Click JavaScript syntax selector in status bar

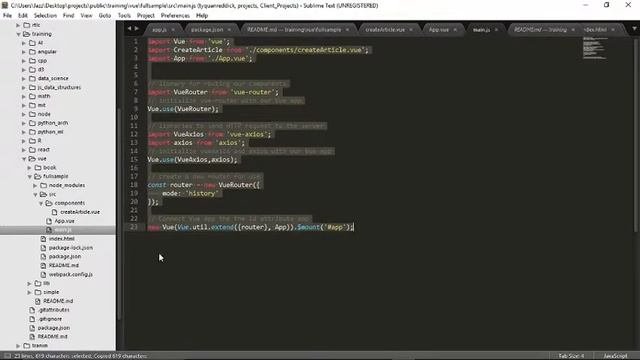tap(615, 356)
